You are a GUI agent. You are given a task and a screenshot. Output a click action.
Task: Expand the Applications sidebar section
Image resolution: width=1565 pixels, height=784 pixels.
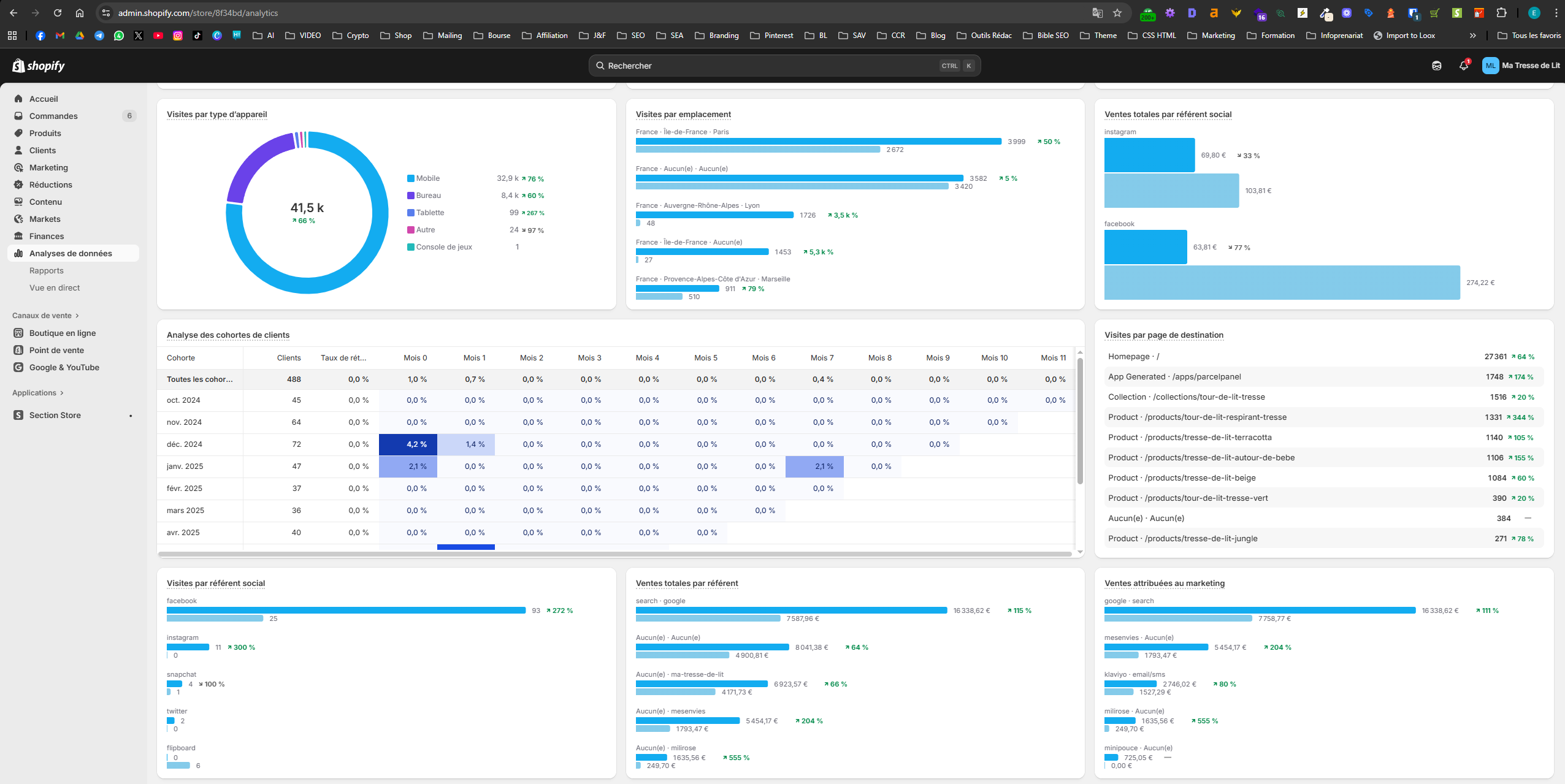point(37,393)
